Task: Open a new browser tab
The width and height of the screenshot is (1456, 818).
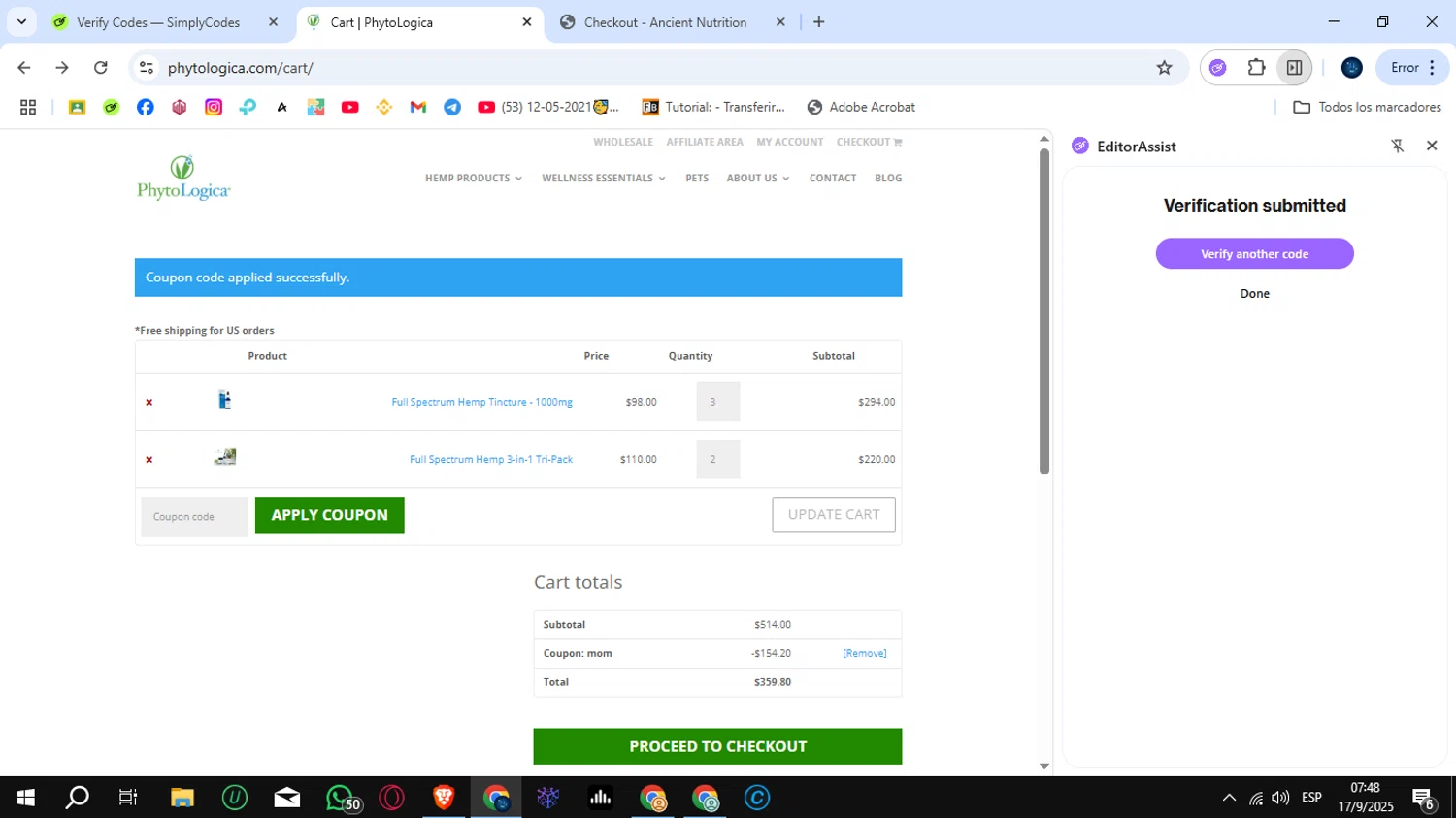Action: coord(819,22)
